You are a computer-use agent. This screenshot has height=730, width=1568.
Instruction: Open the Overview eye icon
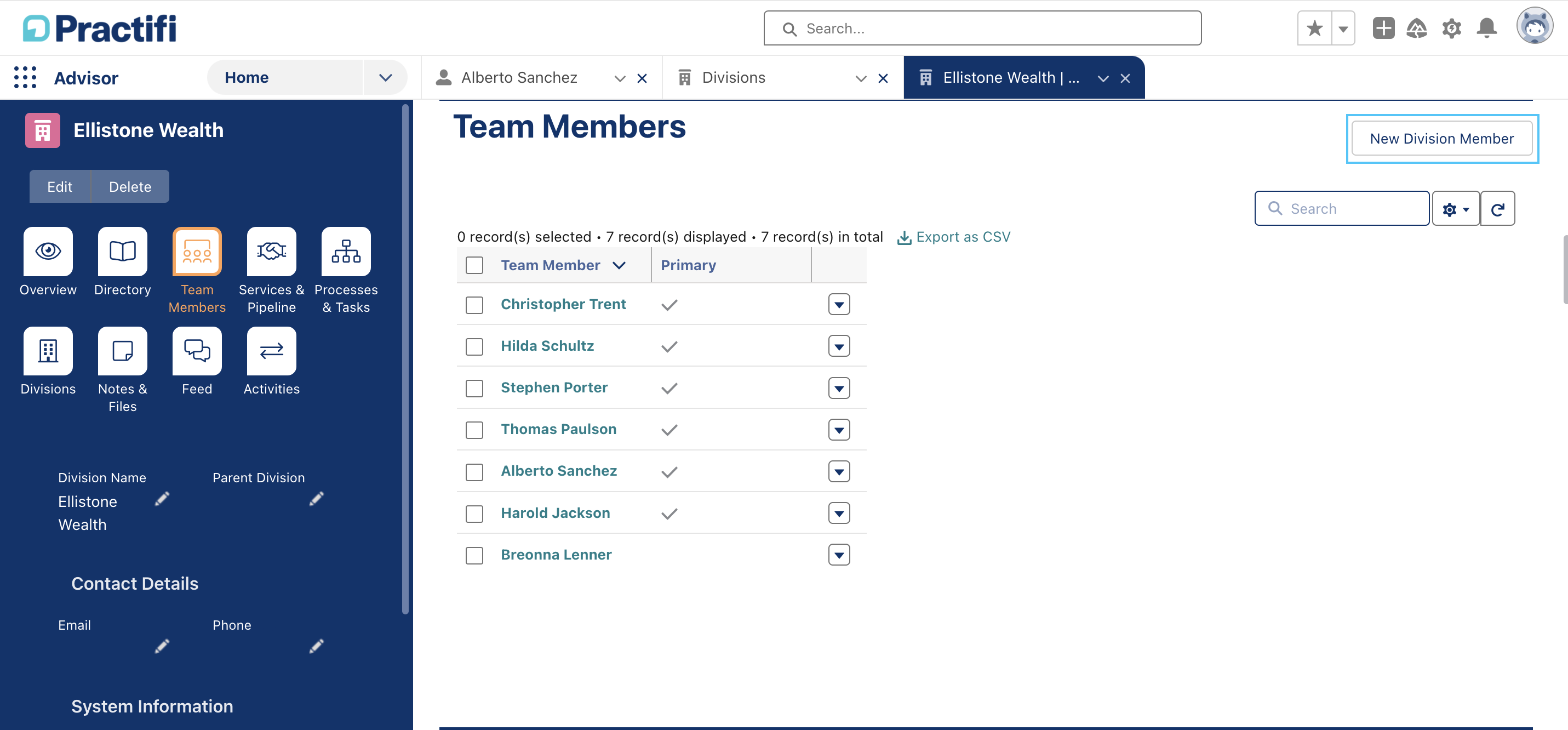[x=48, y=251]
